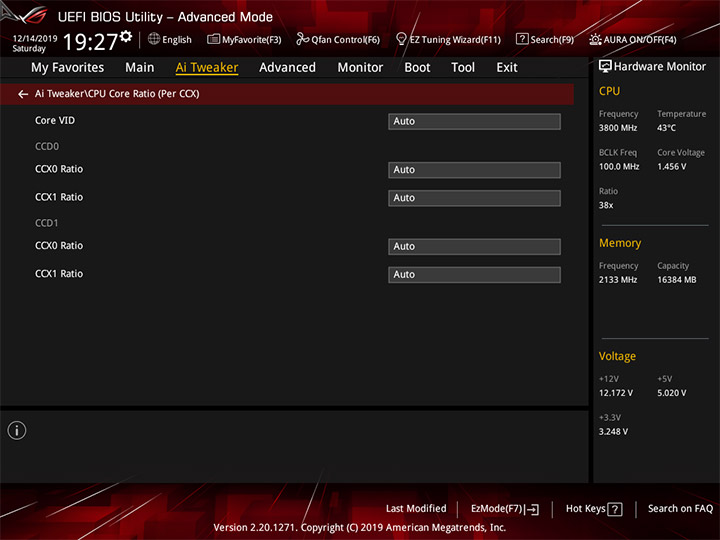Click the globe language icon
Viewport: 720px width, 540px height.
[154, 39]
